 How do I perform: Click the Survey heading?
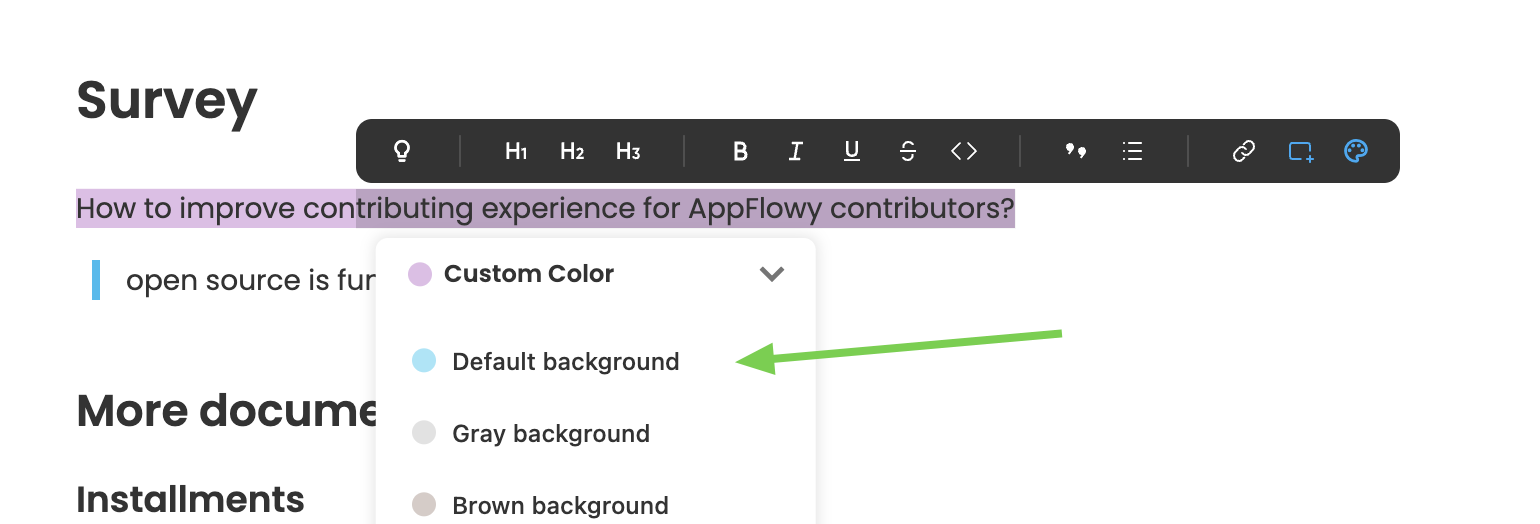coord(167,100)
